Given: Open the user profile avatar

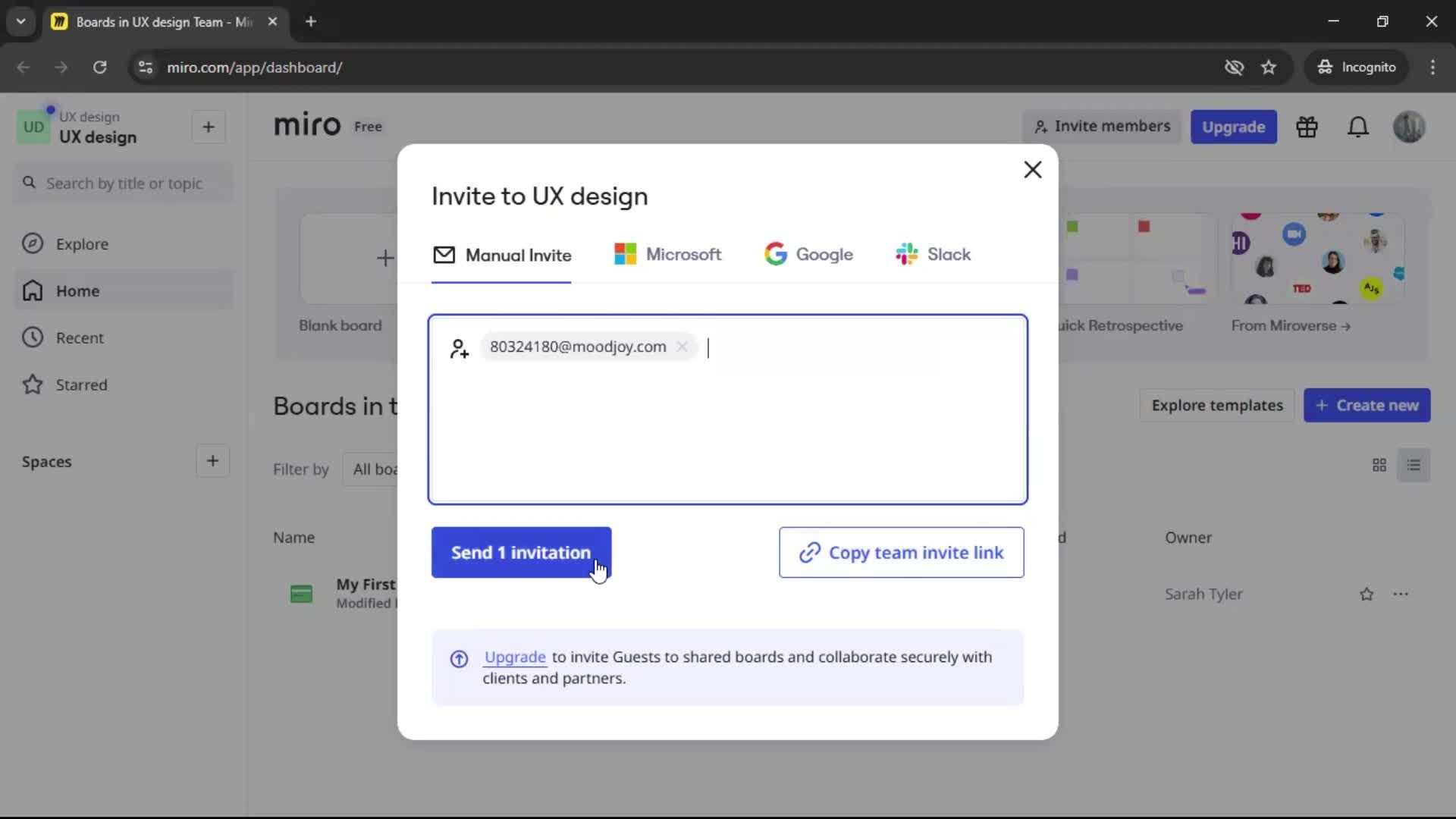Looking at the screenshot, I should click(1409, 127).
